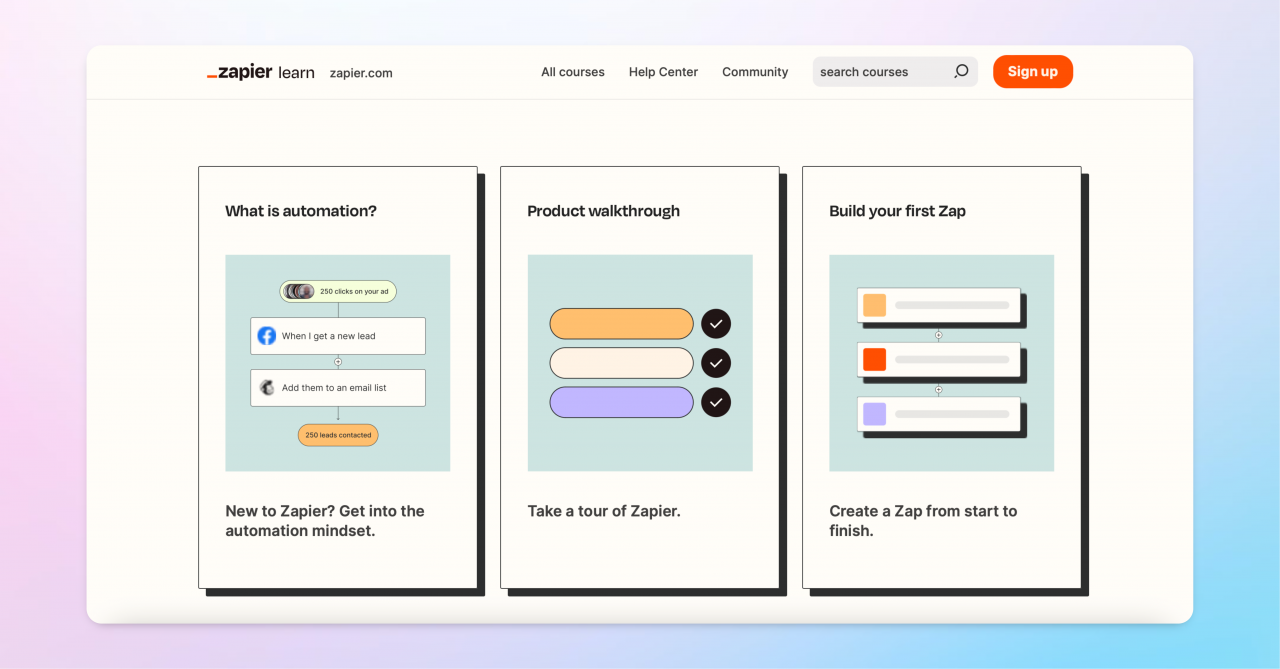This screenshot has width=1280, height=669.
Task: Click the Facebook icon in automation diagram
Action: (267, 336)
